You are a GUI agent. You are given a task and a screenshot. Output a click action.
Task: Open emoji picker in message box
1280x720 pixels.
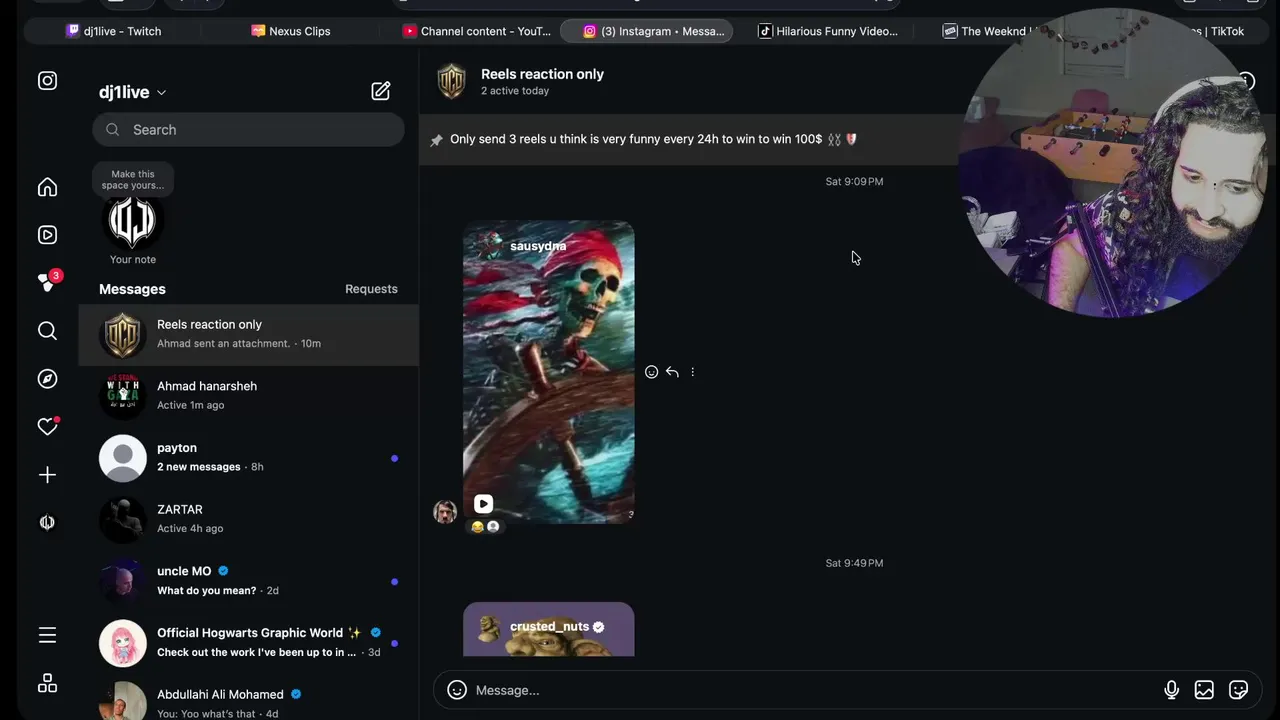click(x=457, y=690)
